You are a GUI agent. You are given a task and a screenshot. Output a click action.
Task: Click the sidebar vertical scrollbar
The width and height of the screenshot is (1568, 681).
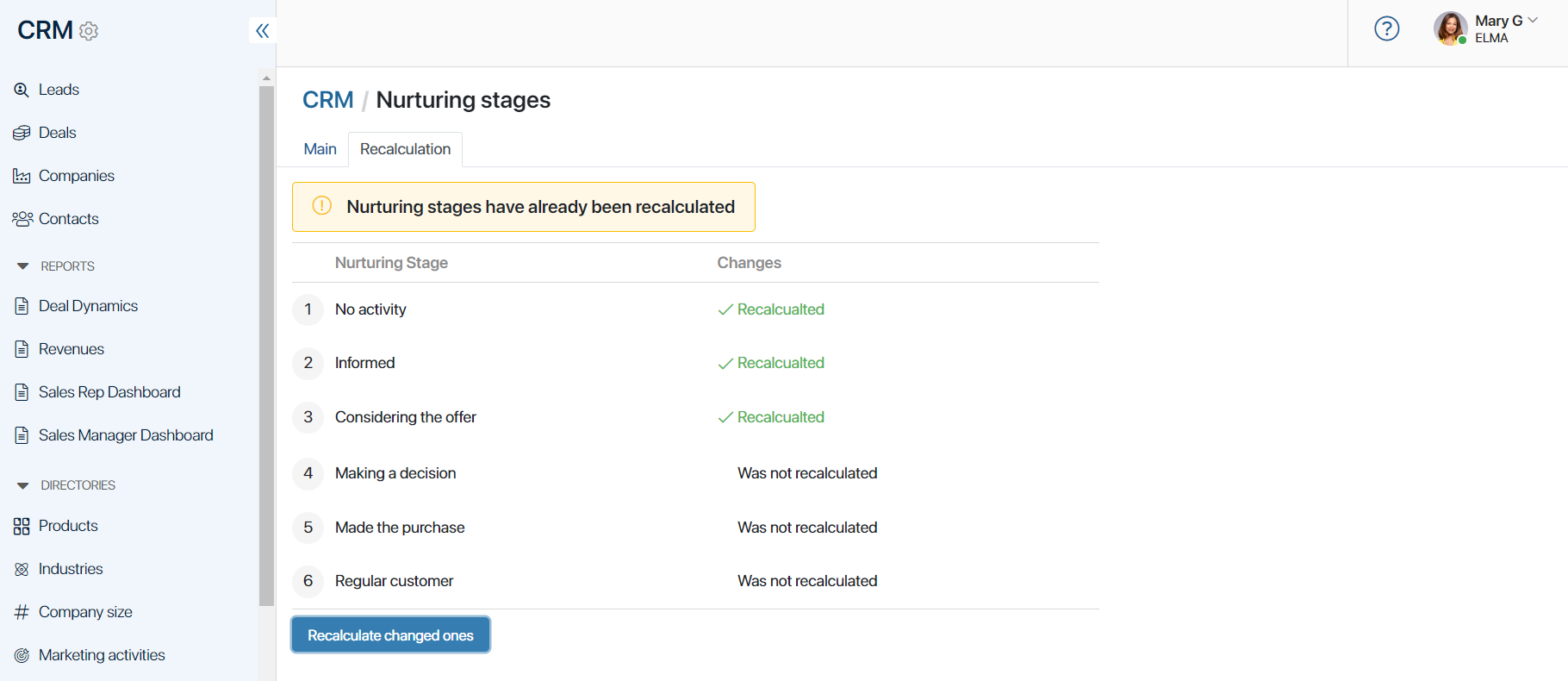266,345
